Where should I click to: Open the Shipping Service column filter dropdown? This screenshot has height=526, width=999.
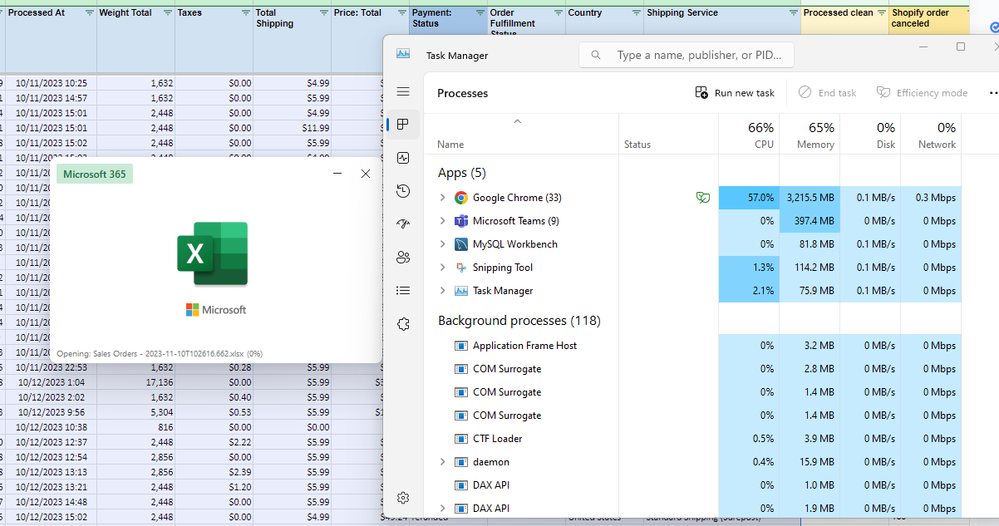point(793,13)
